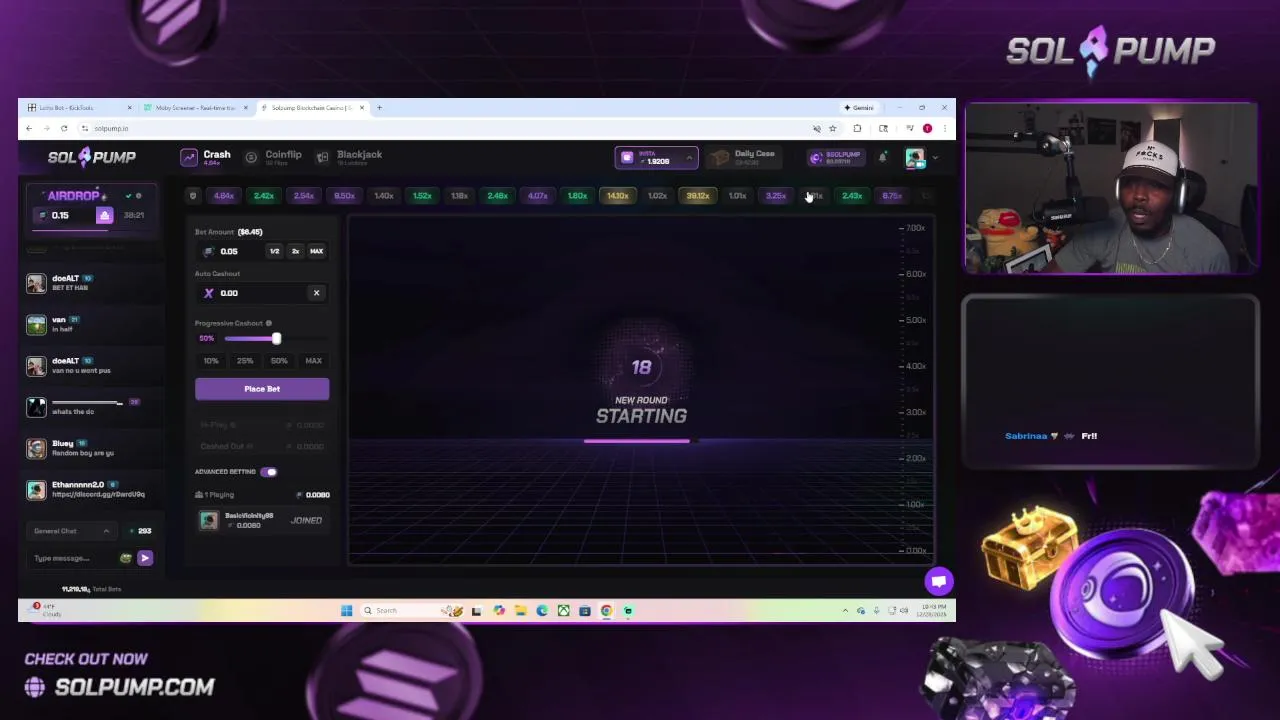Viewport: 1280px width, 720px height.
Task: Adjust the Progressive Cashout slider handle
Action: [x=276, y=338]
